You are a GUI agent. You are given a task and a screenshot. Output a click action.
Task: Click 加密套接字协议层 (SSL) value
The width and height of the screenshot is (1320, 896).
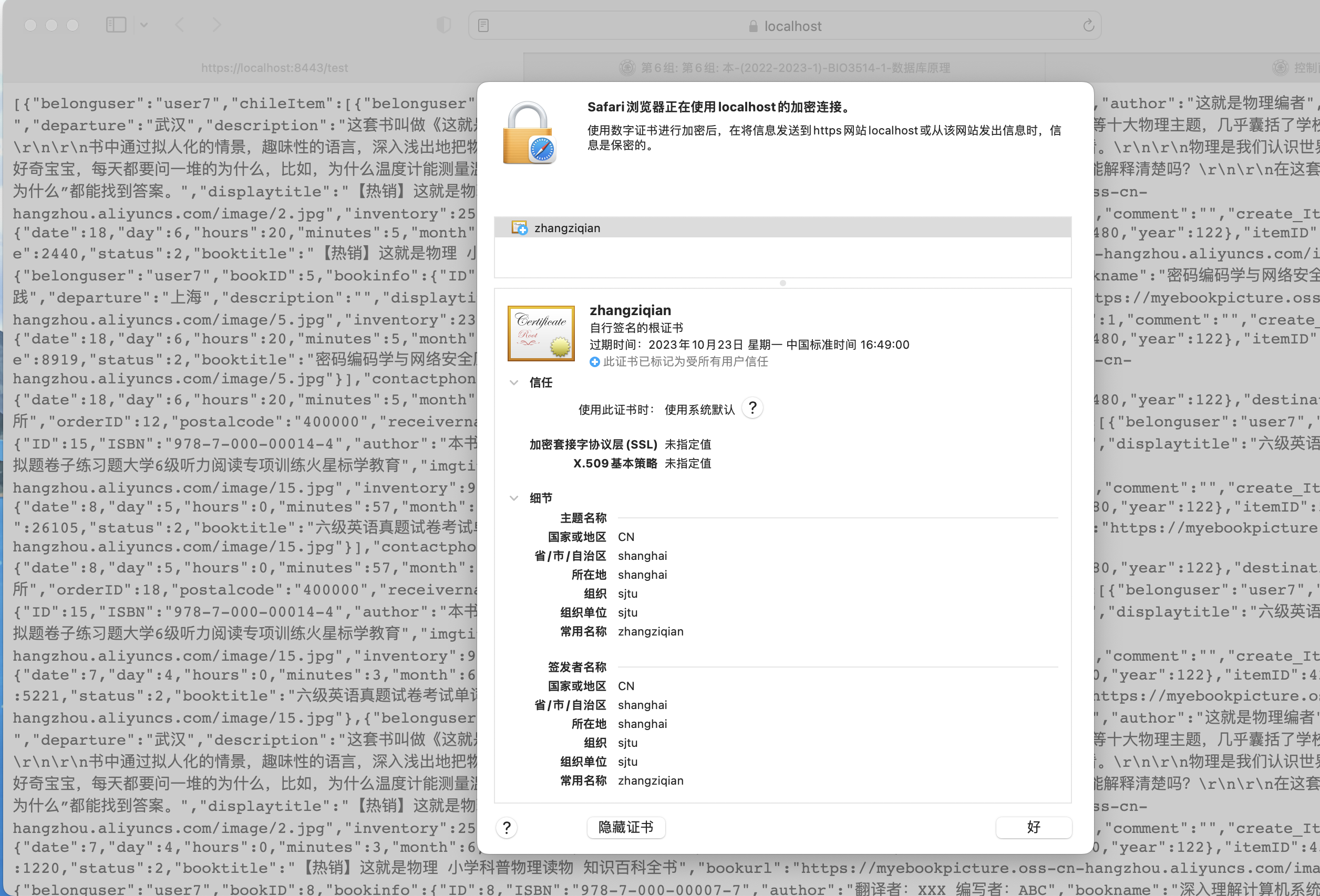[x=688, y=445]
